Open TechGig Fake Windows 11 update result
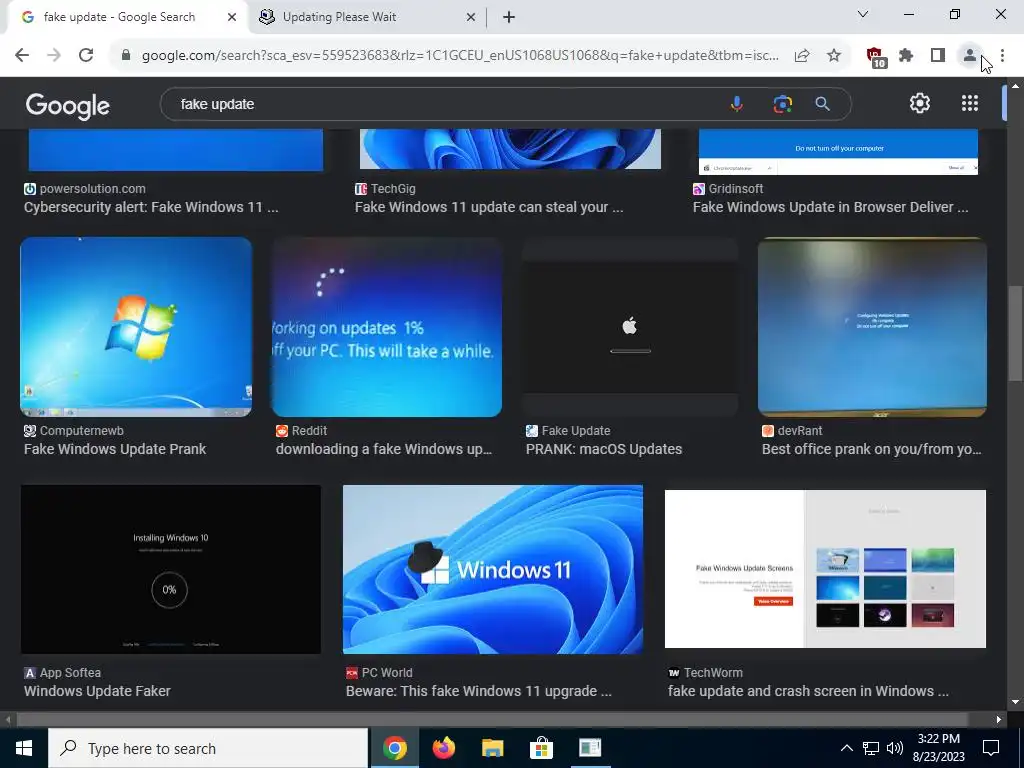 coord(489,207)
